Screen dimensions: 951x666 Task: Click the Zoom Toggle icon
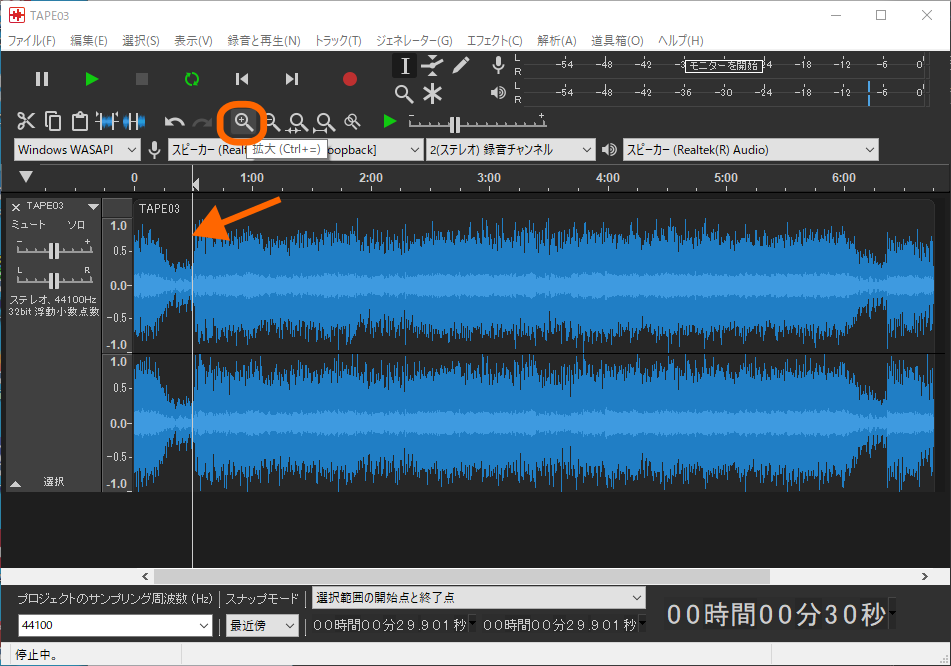[352, 122]
